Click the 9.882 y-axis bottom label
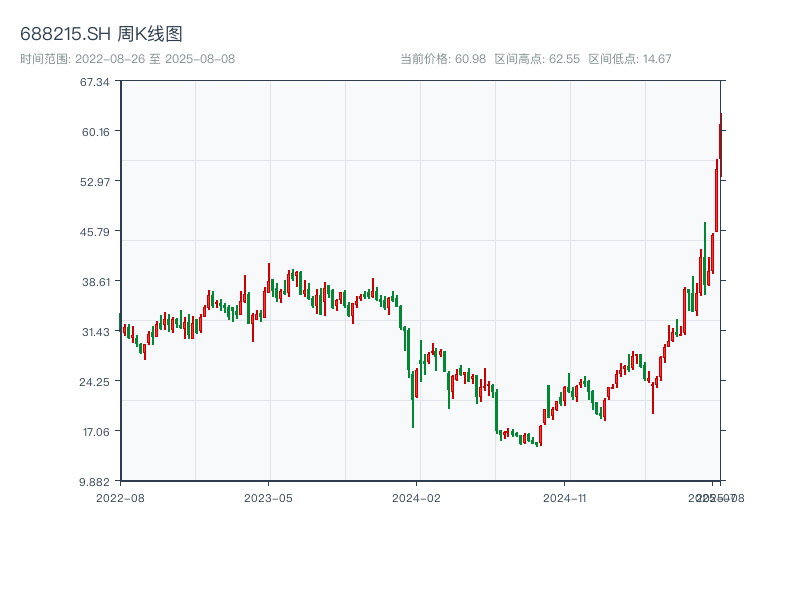 coord(95,481)
